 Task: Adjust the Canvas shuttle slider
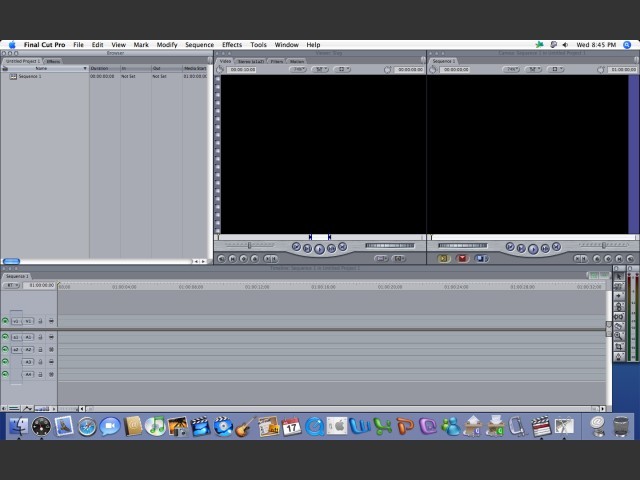coord(604,245)
